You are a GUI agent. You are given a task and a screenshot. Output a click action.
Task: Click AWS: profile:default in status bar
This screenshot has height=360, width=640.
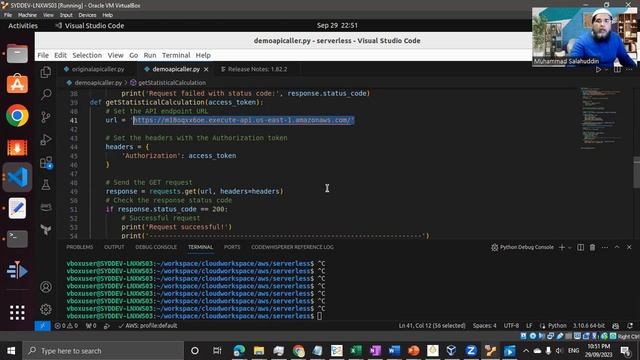point(148,326)
